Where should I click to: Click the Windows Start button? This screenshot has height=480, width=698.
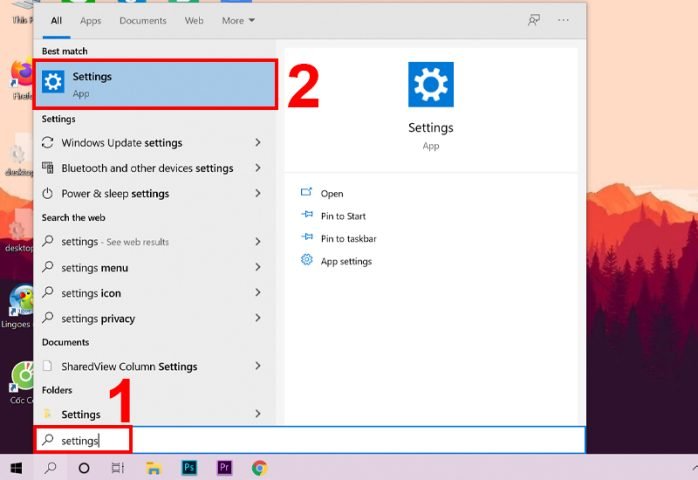pos(16,467)
